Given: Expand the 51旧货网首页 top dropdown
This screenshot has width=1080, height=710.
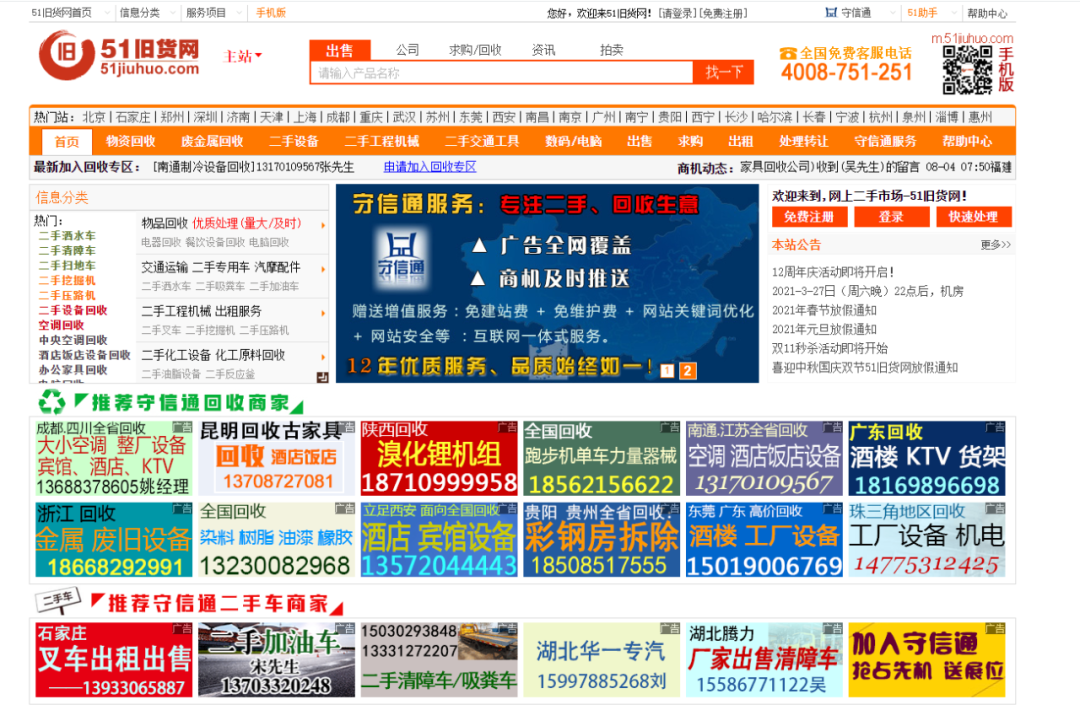Looking at the screenshot, I should [107, 13].
